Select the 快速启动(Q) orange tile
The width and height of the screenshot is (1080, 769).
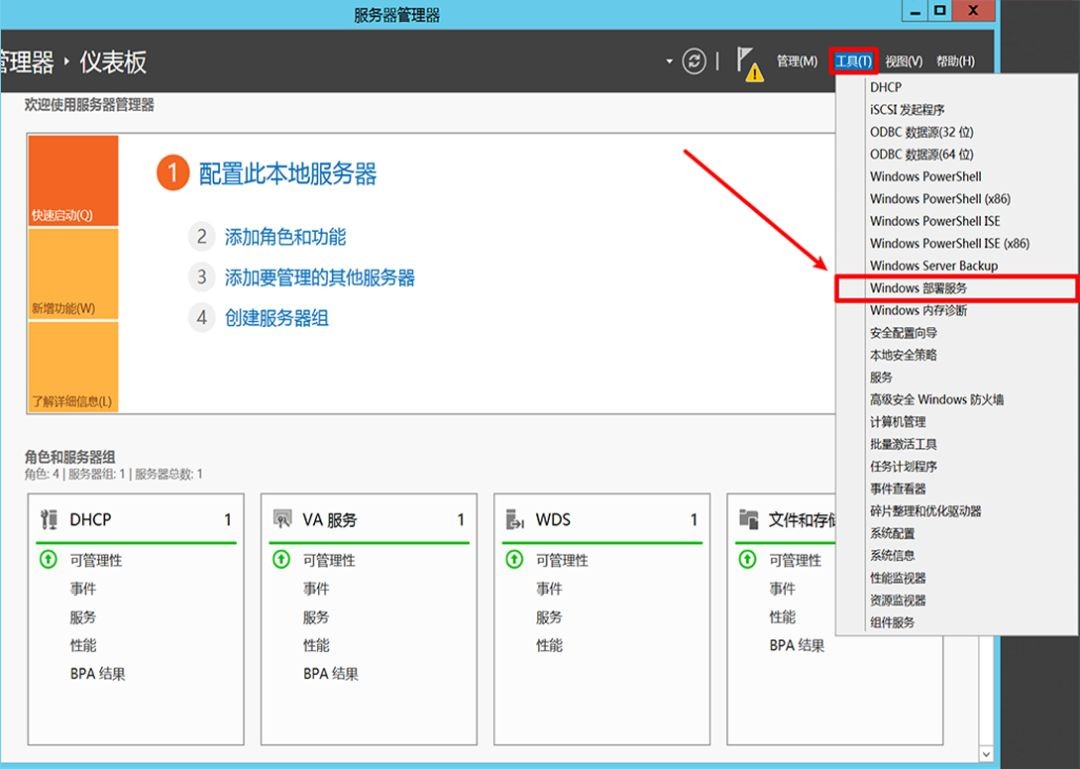click(x=73, y=181)
